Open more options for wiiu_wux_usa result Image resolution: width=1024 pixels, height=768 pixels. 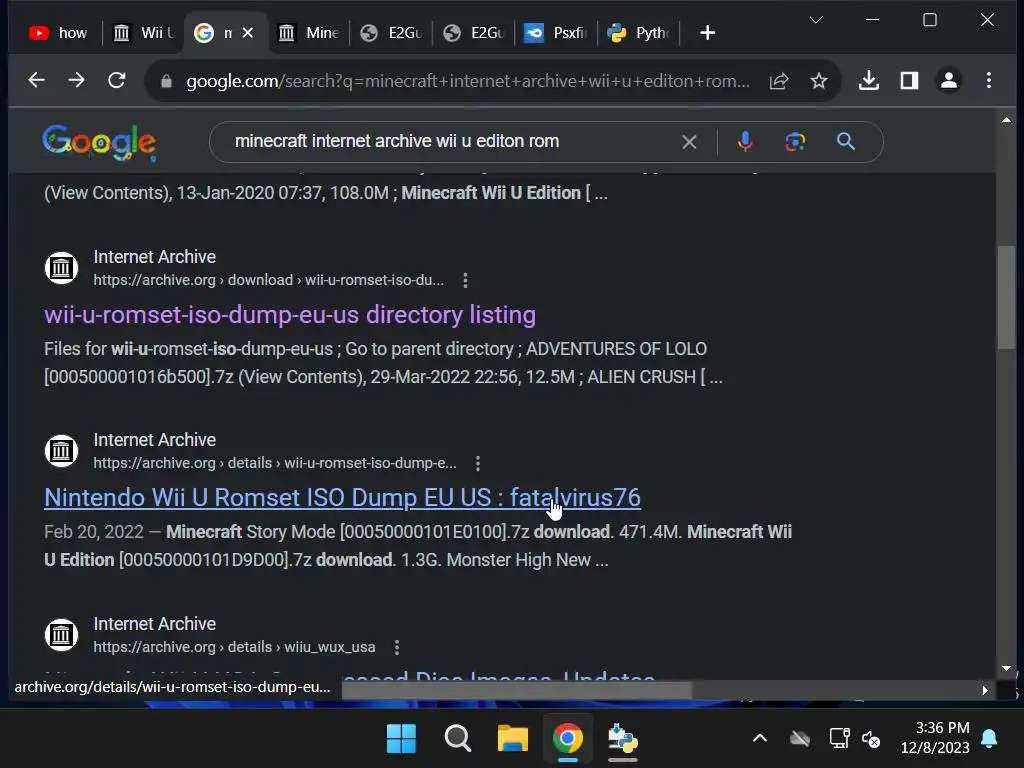[x=396, y=647]
